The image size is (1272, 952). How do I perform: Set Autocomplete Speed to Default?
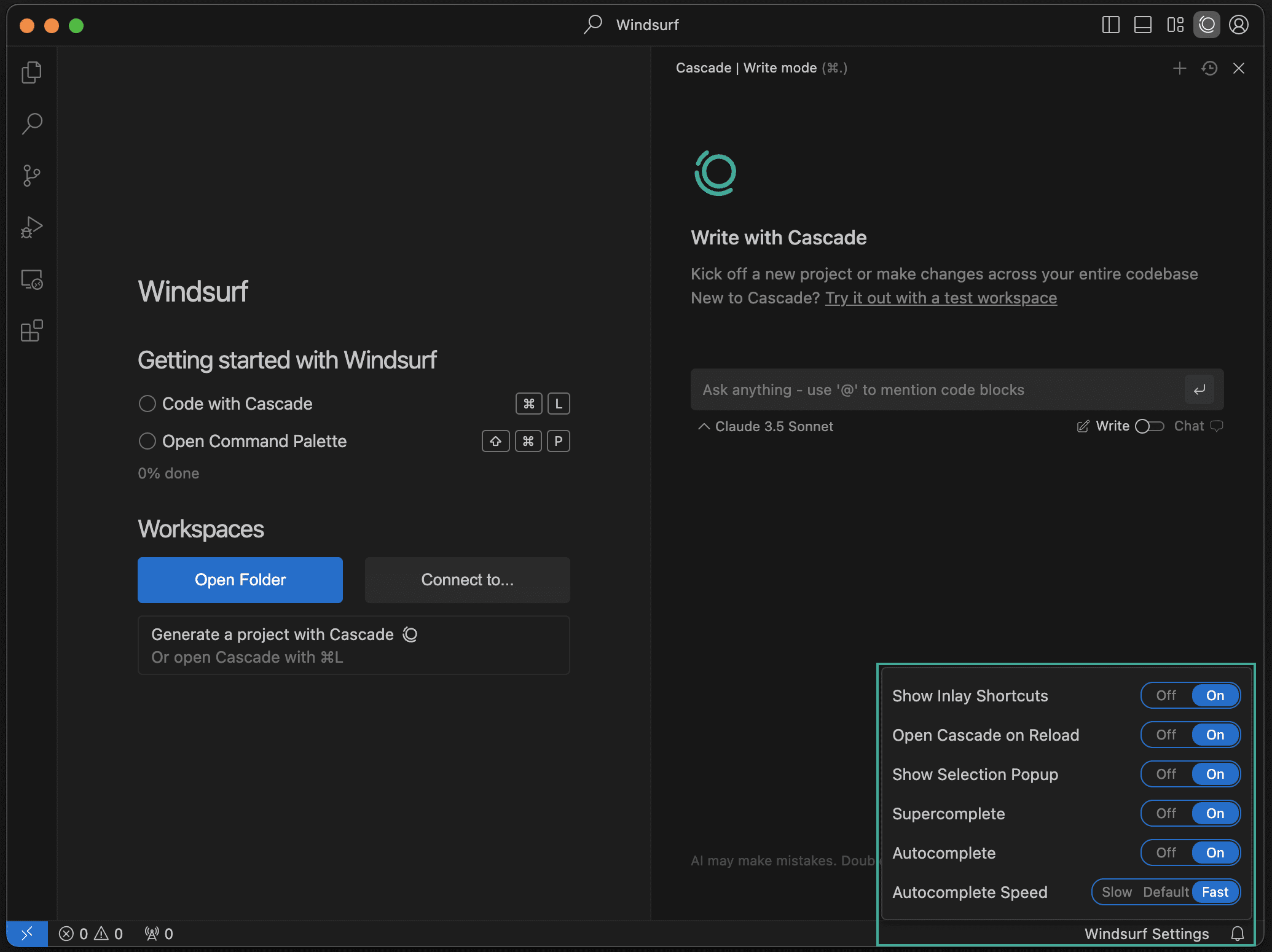[1166, 892]
